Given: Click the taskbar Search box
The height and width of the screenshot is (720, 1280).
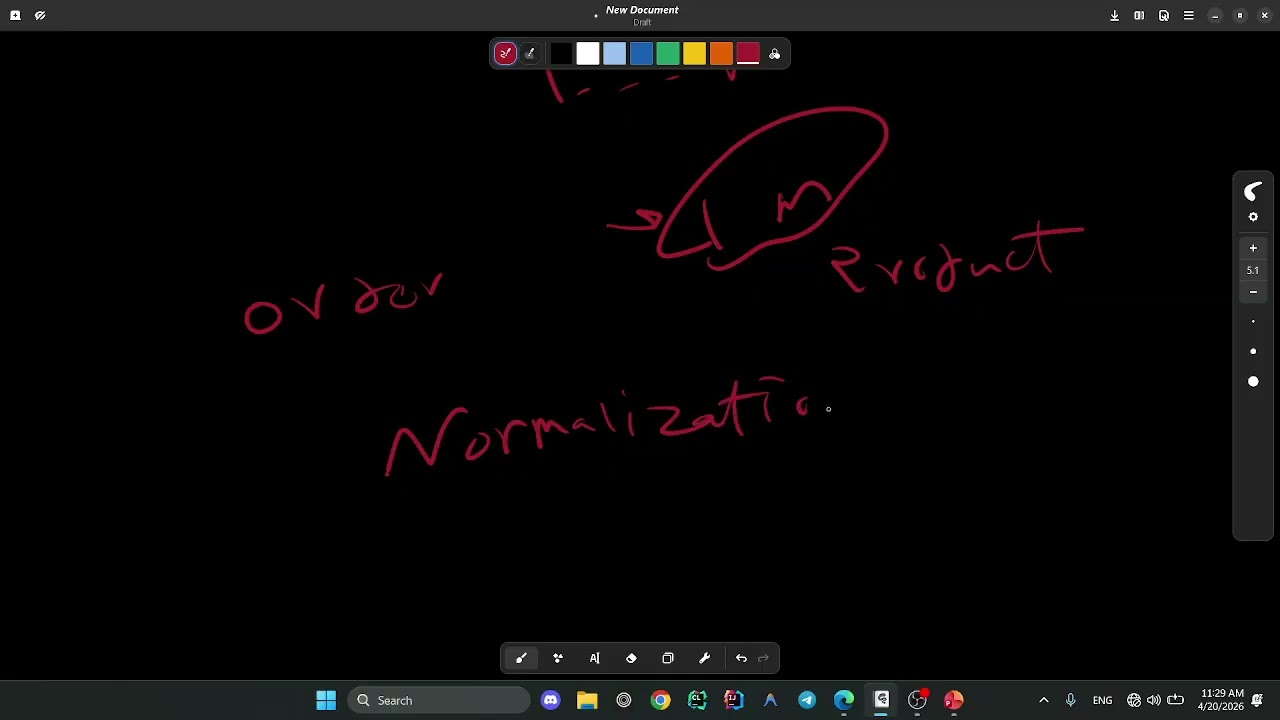Looking at the screenshot, I should pyautogui.click(x=440, y=700).
